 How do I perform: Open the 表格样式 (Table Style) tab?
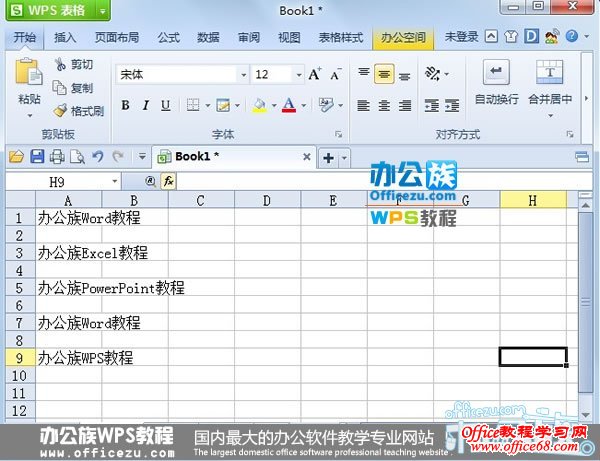point(341,37)
